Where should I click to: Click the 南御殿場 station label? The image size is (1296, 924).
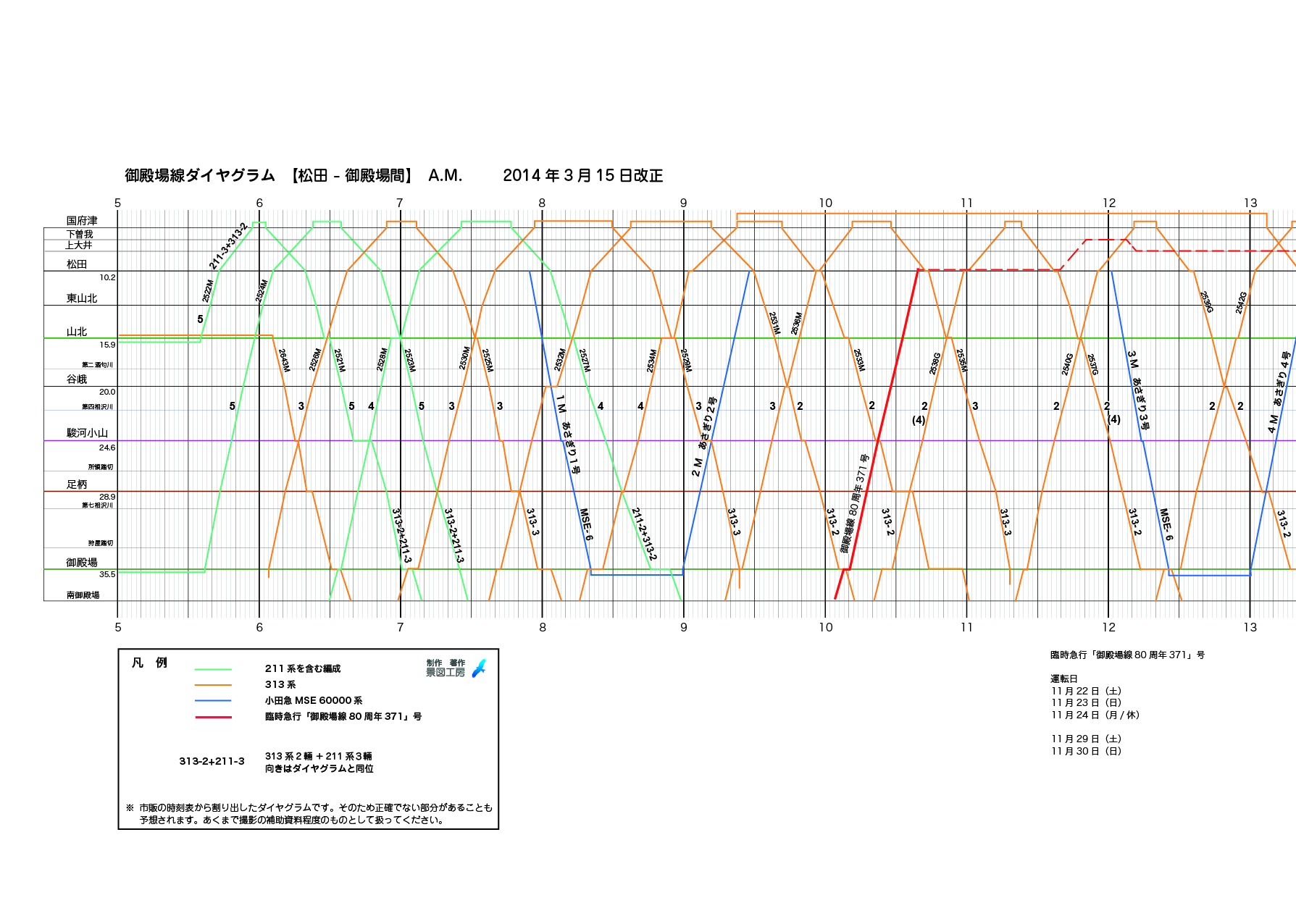[x=83, y=595]
